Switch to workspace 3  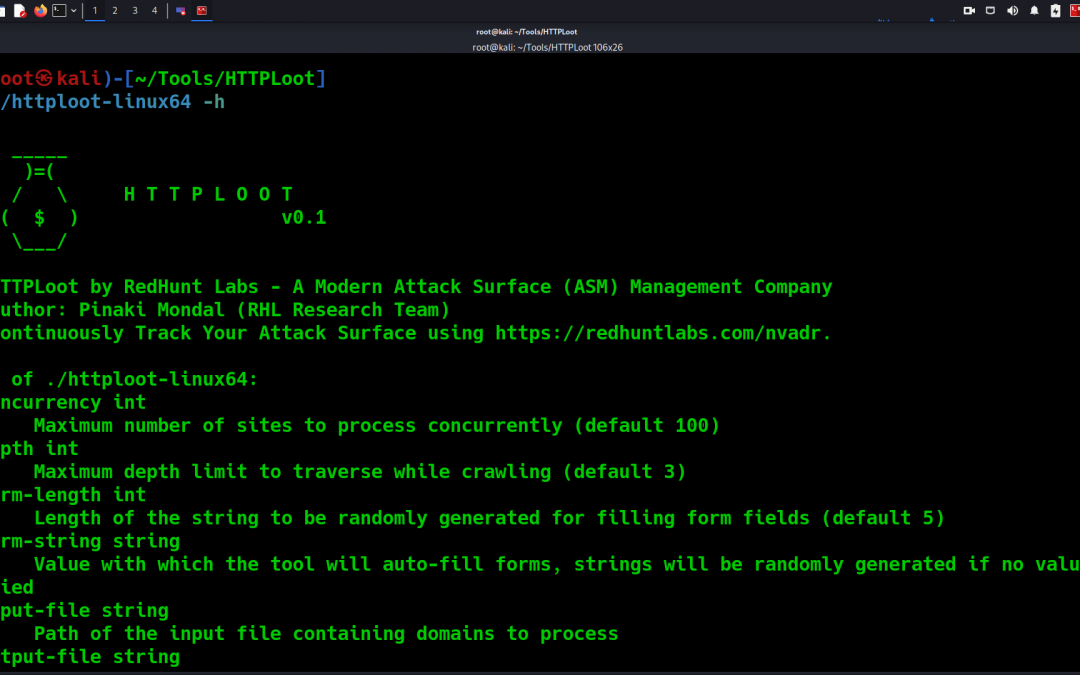135,10
